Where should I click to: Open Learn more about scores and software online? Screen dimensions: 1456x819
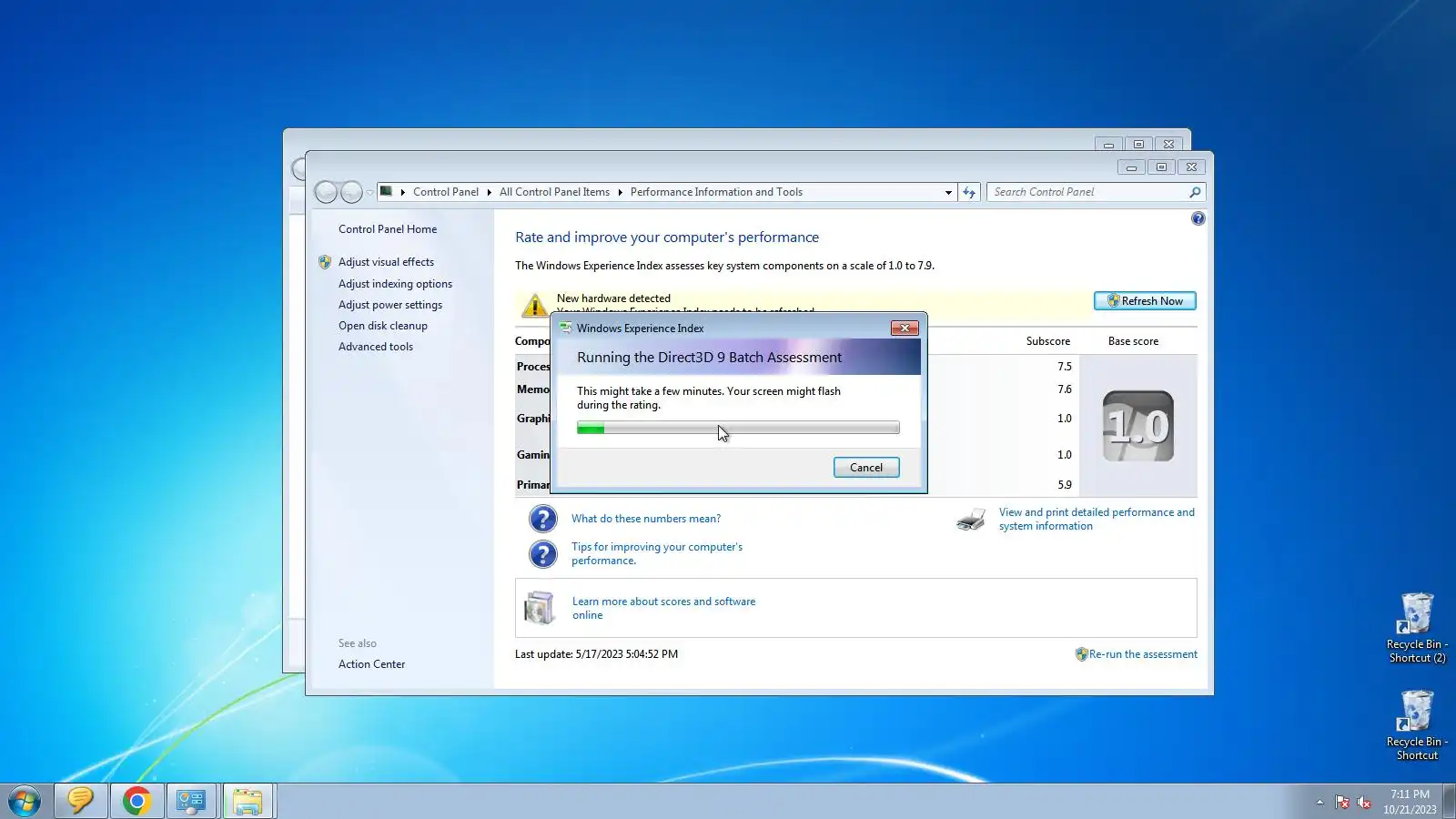point(663,609)
